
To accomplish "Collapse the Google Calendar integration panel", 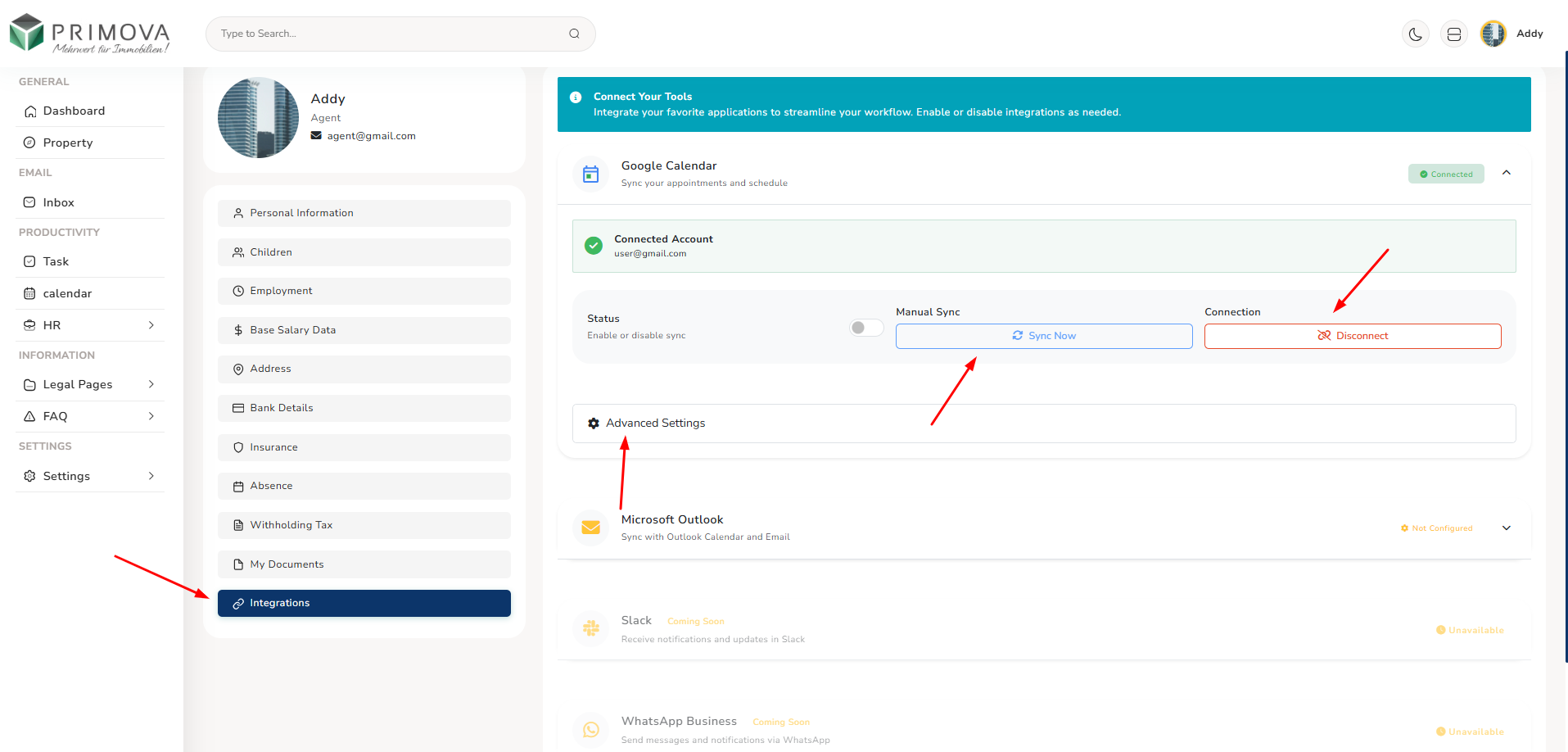I will 1507,173.
